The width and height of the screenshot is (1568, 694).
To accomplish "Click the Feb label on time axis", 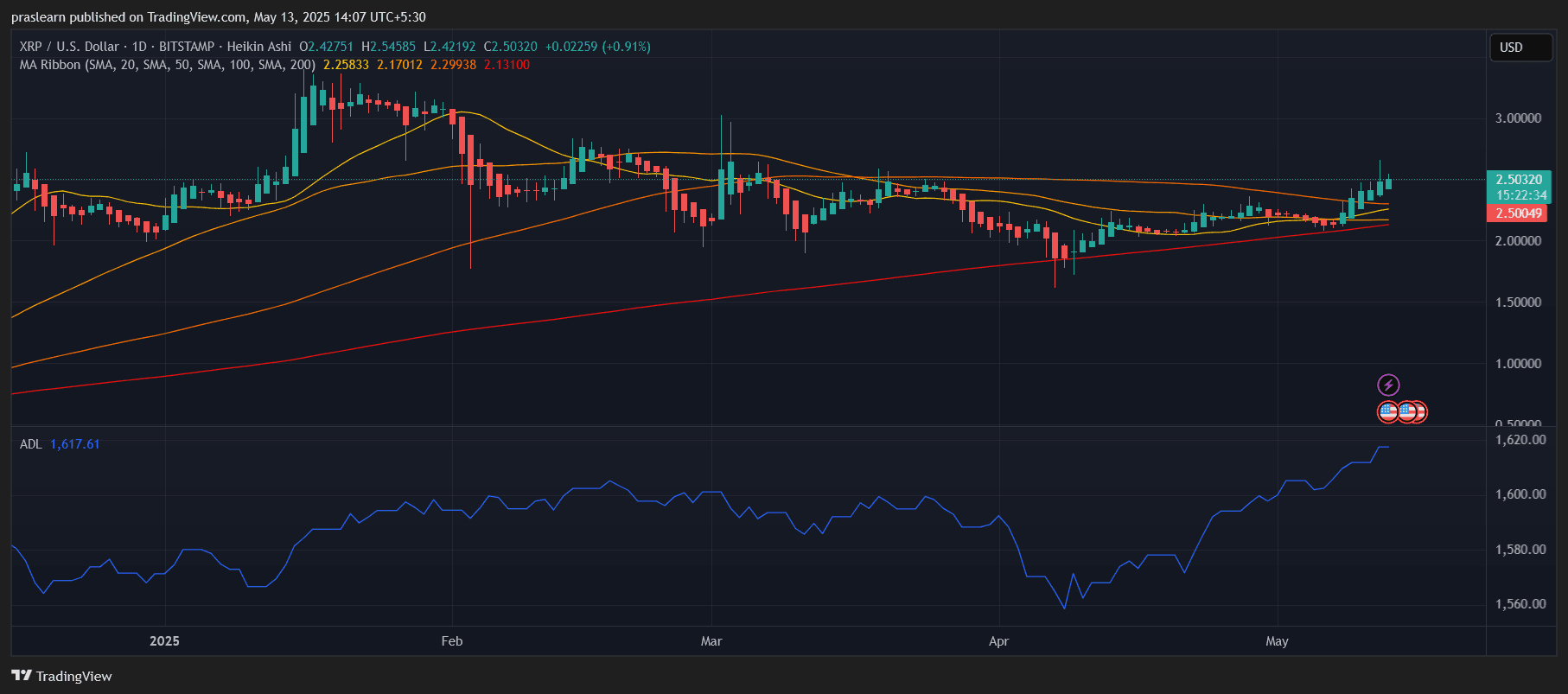I will point(451,641).
